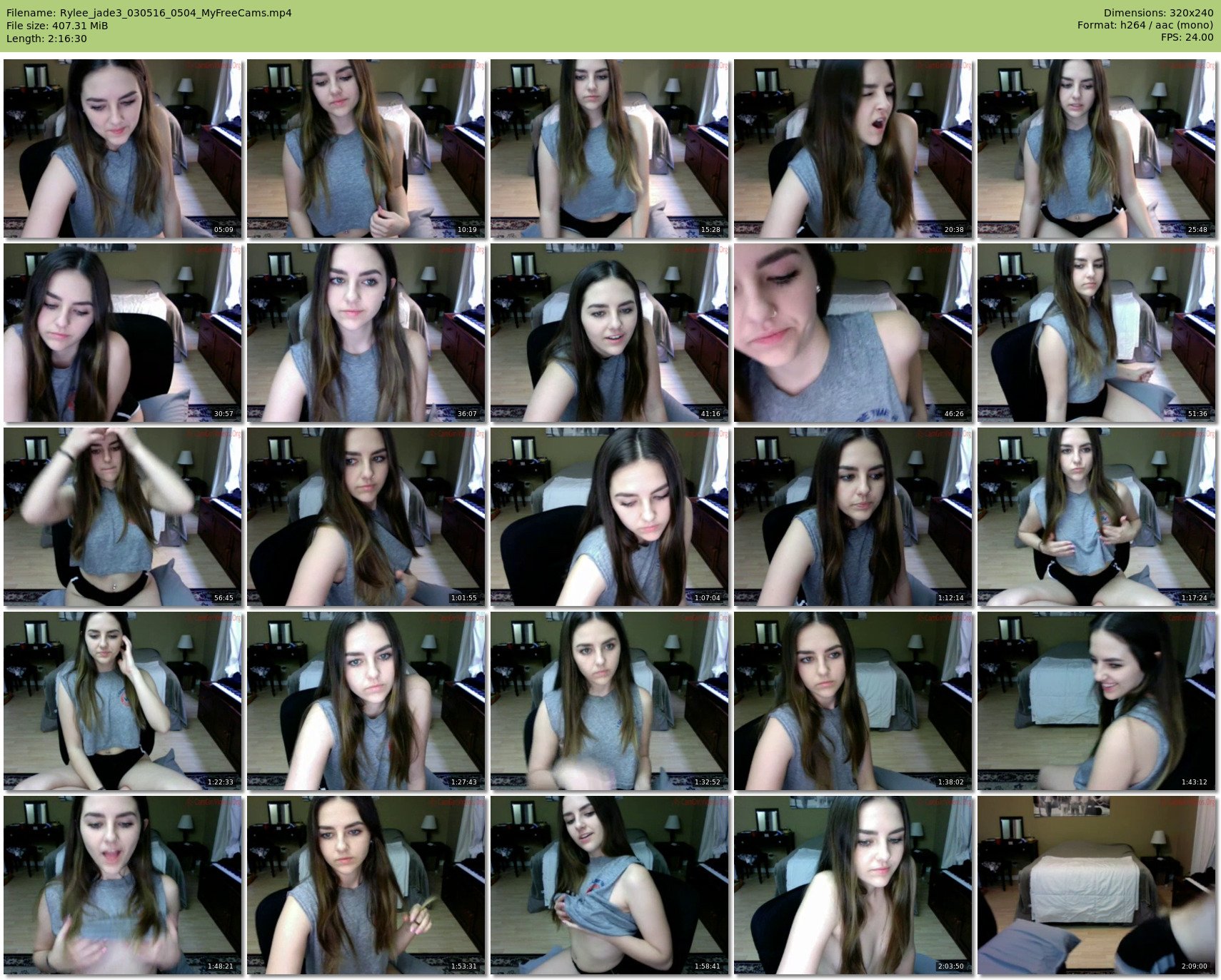Click the thumbnail timestamped 05:09
Screen dimensions: 1221x980
123,148
